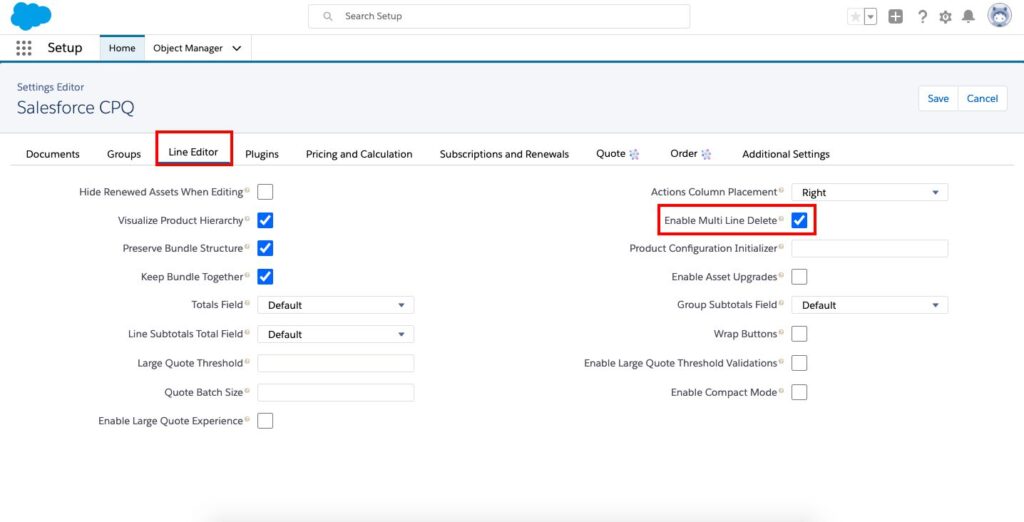The width and height of the screenshot is (1024, 522).
Task: Open the Totals Field dropdown
Action: (x=336, y=305)
